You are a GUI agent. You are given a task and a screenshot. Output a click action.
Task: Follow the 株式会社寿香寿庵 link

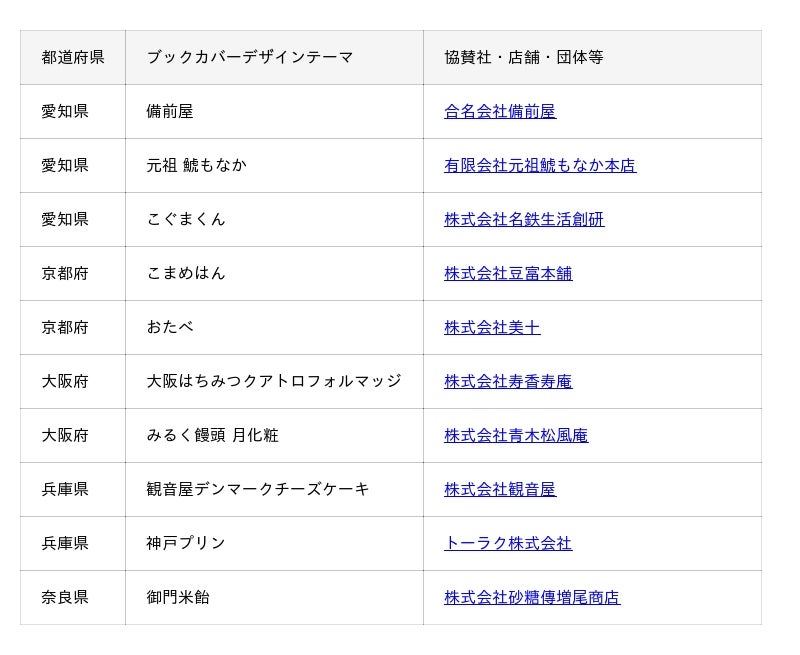click(x=508, y=382)
